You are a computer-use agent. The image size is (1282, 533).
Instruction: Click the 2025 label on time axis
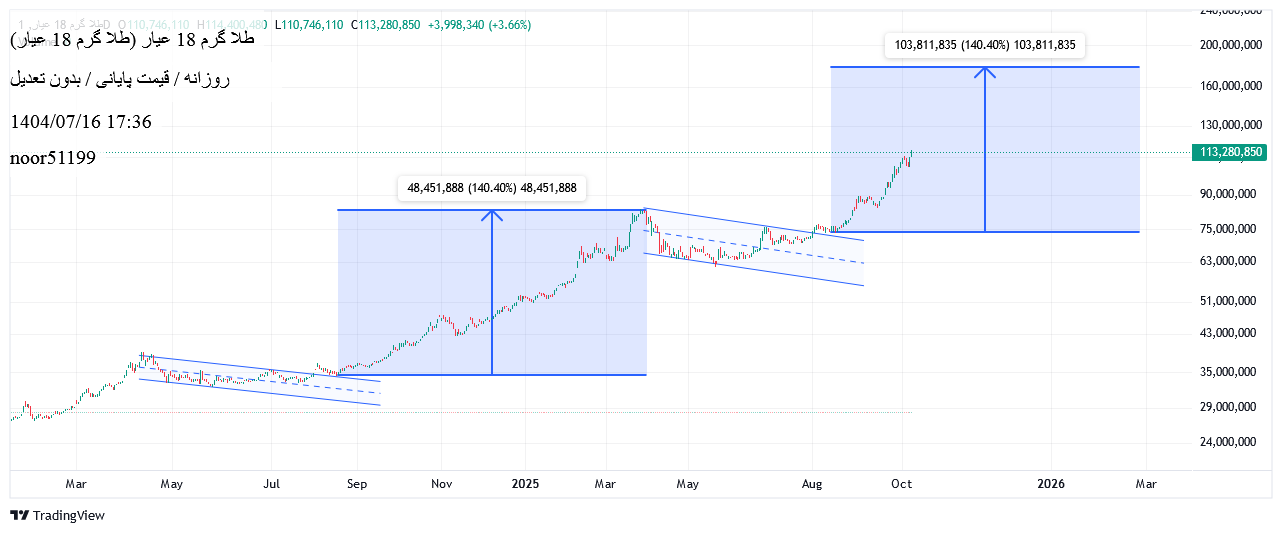(525, 484)
